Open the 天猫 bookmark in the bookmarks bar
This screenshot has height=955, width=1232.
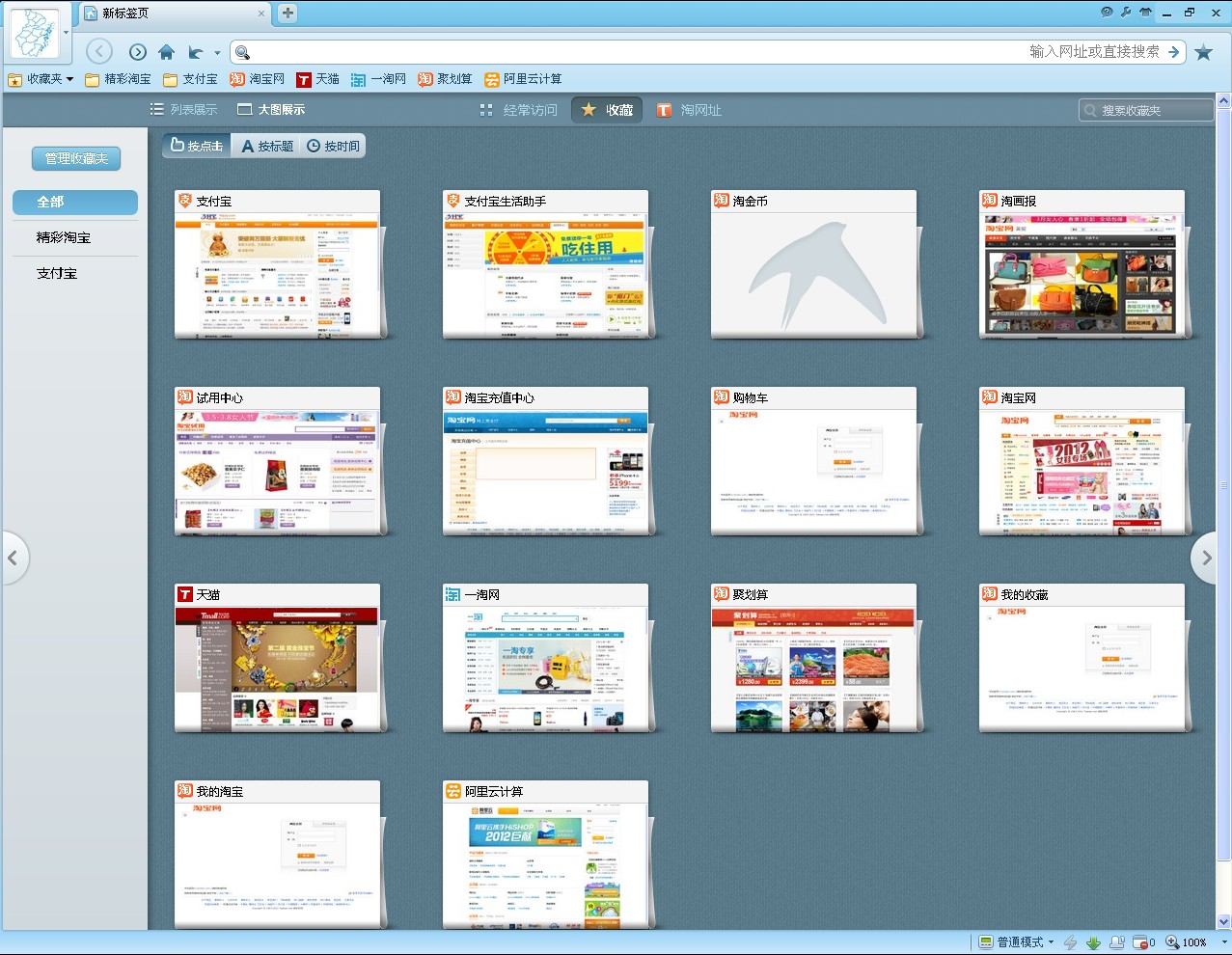[x=317, y=79]
